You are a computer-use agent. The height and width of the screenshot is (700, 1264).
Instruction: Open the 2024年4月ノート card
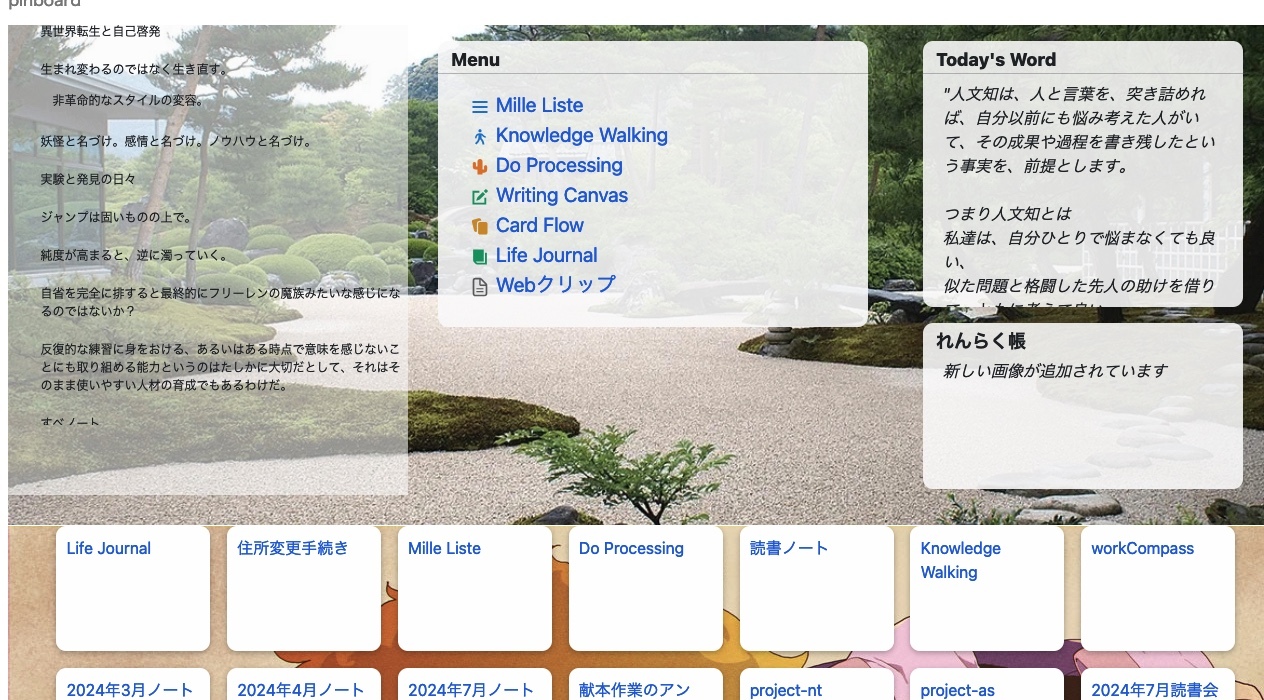point(304,685)
